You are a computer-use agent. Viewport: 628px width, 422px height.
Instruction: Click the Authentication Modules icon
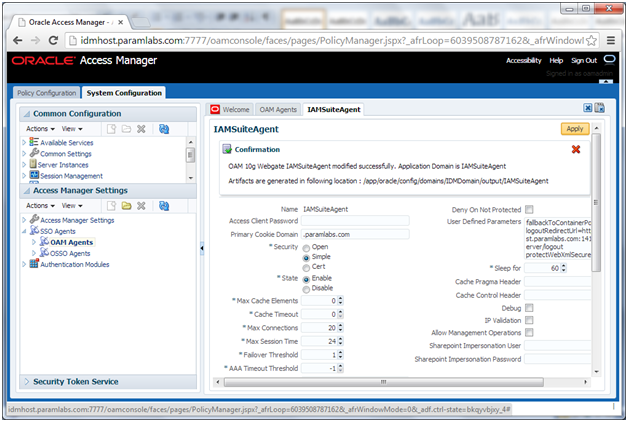pos(34,264)
